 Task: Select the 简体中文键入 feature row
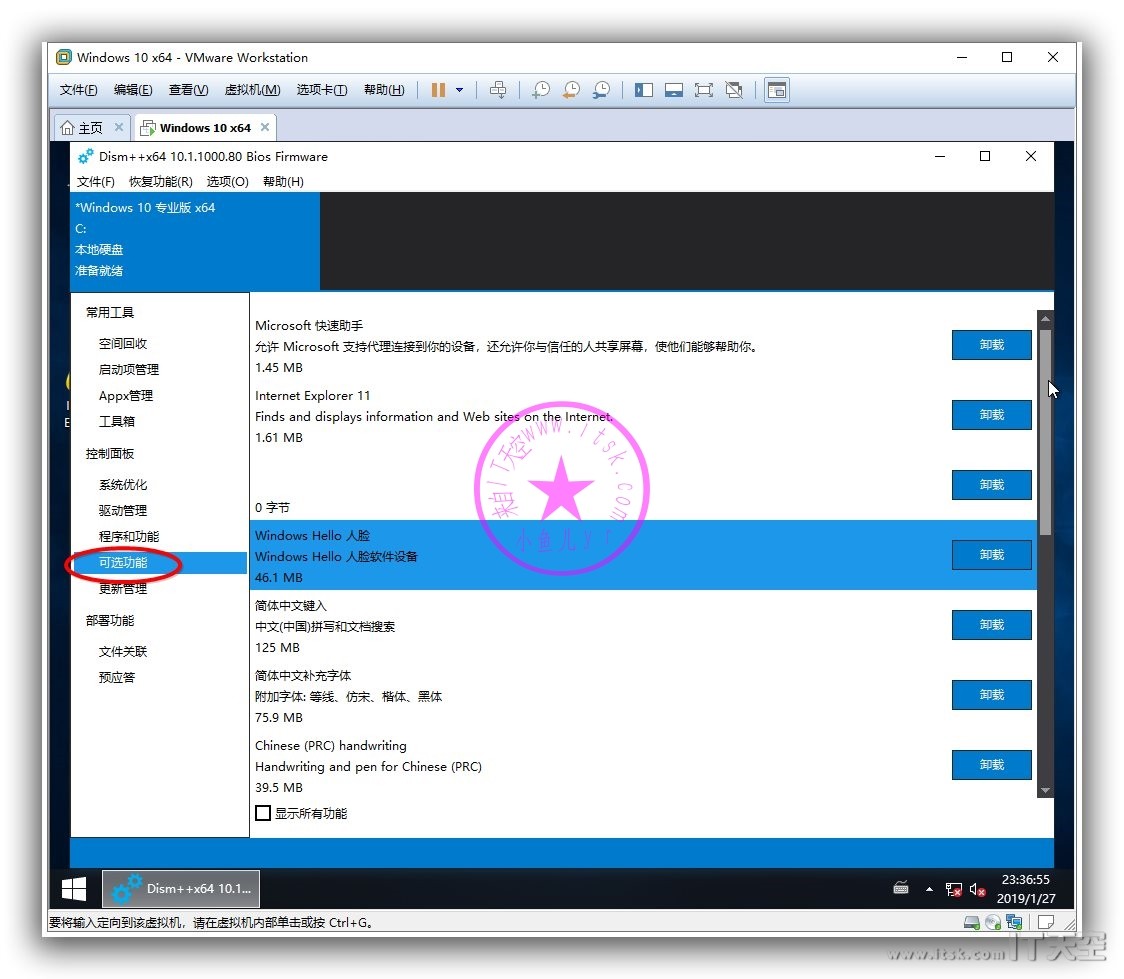pyautogui.click(x=643, y=626)
